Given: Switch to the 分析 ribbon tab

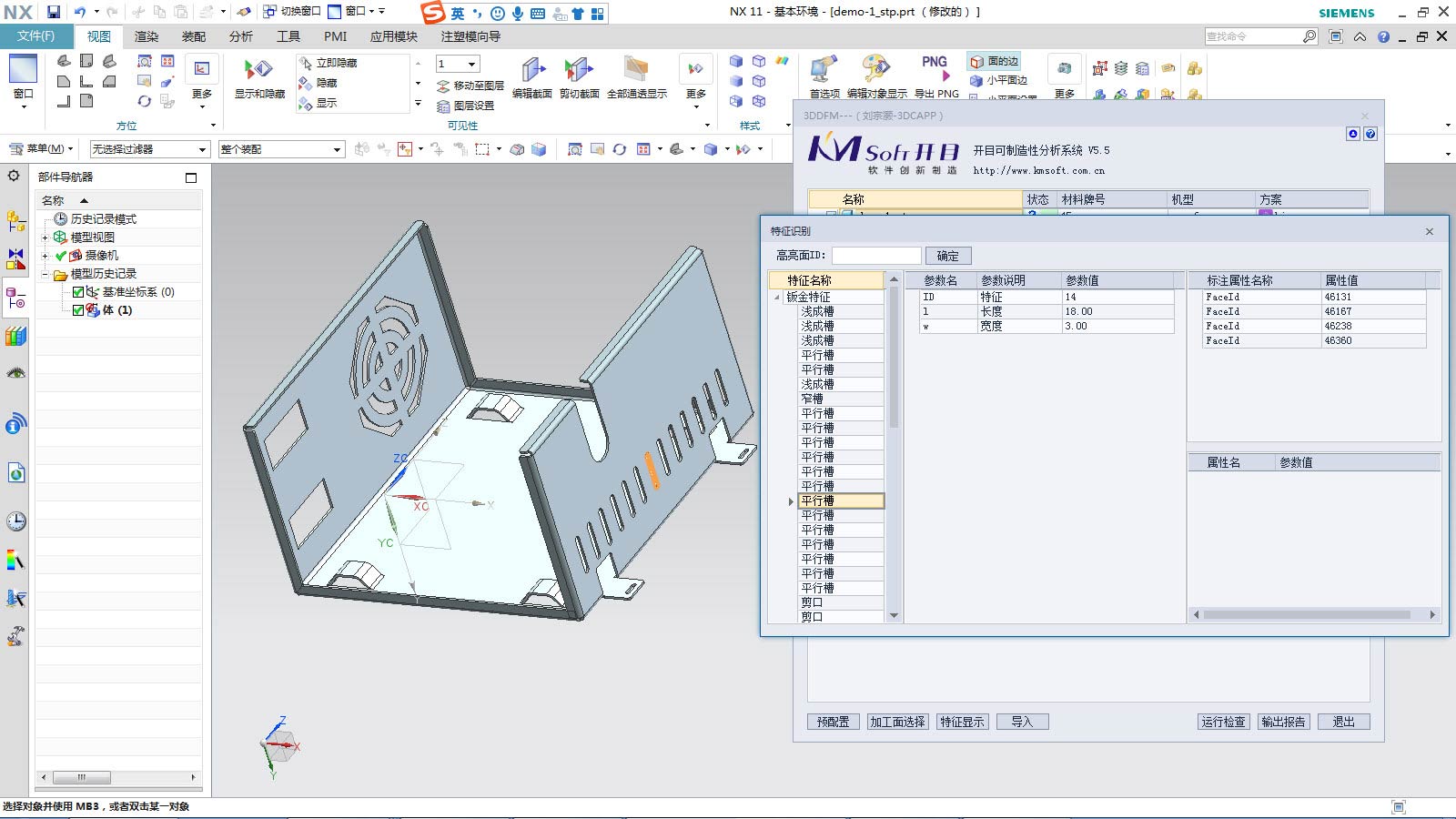Looking at the screenshot, I should [241, 36].
